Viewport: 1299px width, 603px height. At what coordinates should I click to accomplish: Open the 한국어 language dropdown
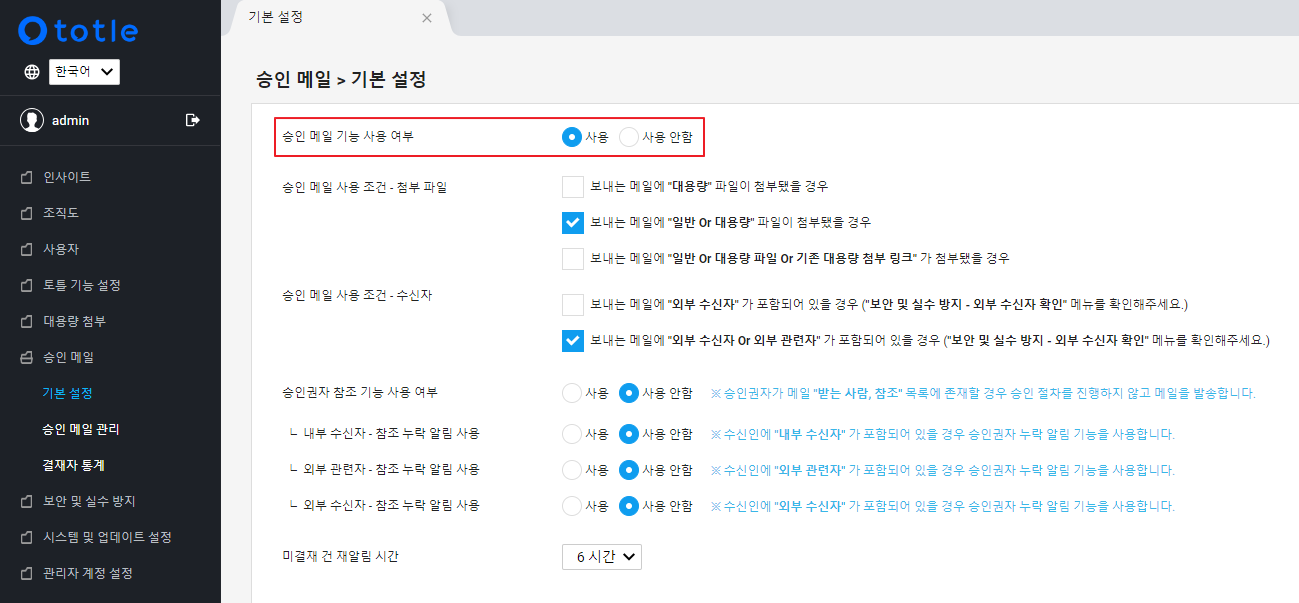(x=85, y=72)
